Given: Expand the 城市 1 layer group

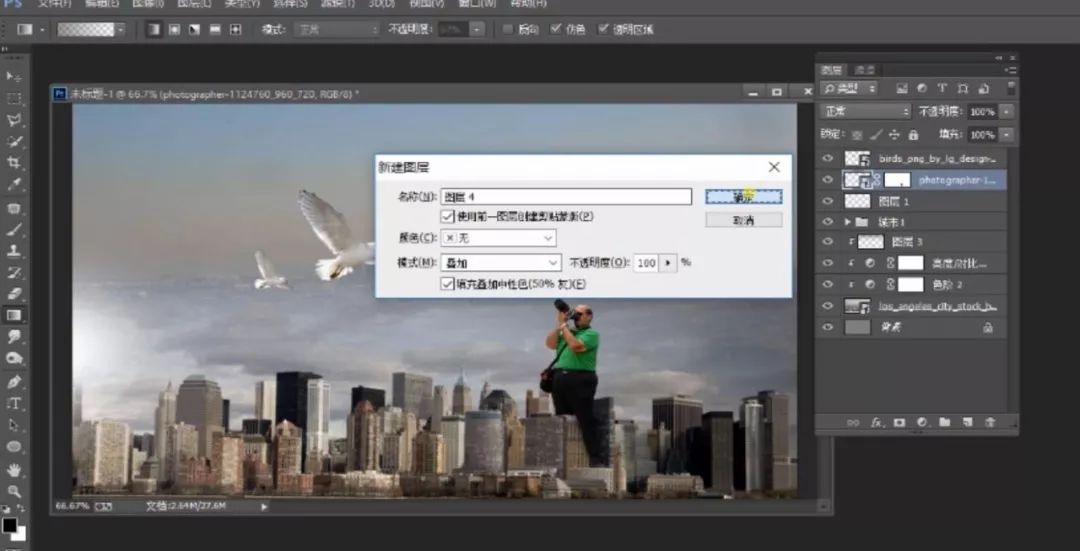Looking at the screenshot, I should [848, 222].
